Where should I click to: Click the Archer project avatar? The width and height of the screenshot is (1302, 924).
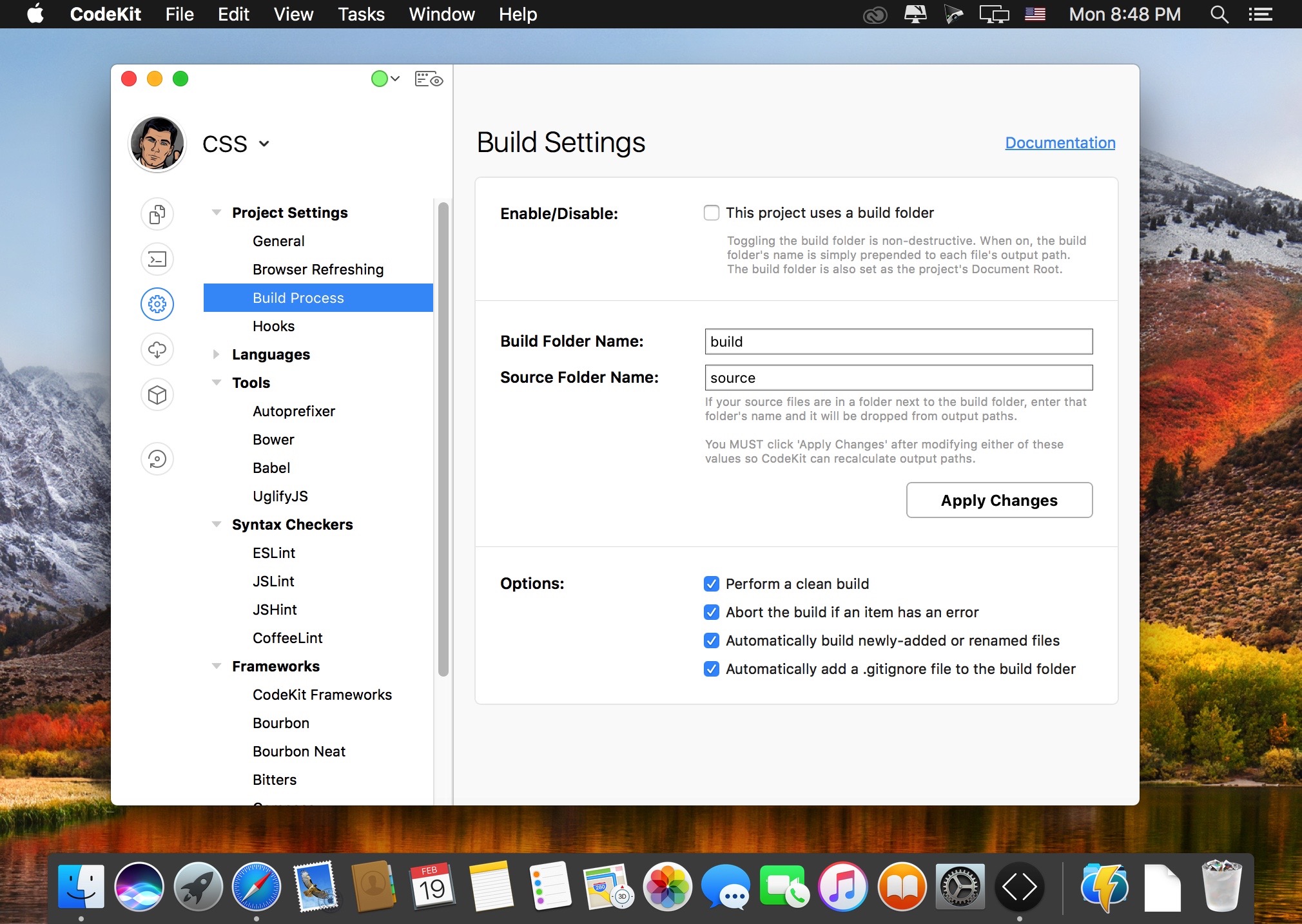(x=157, y=144)
